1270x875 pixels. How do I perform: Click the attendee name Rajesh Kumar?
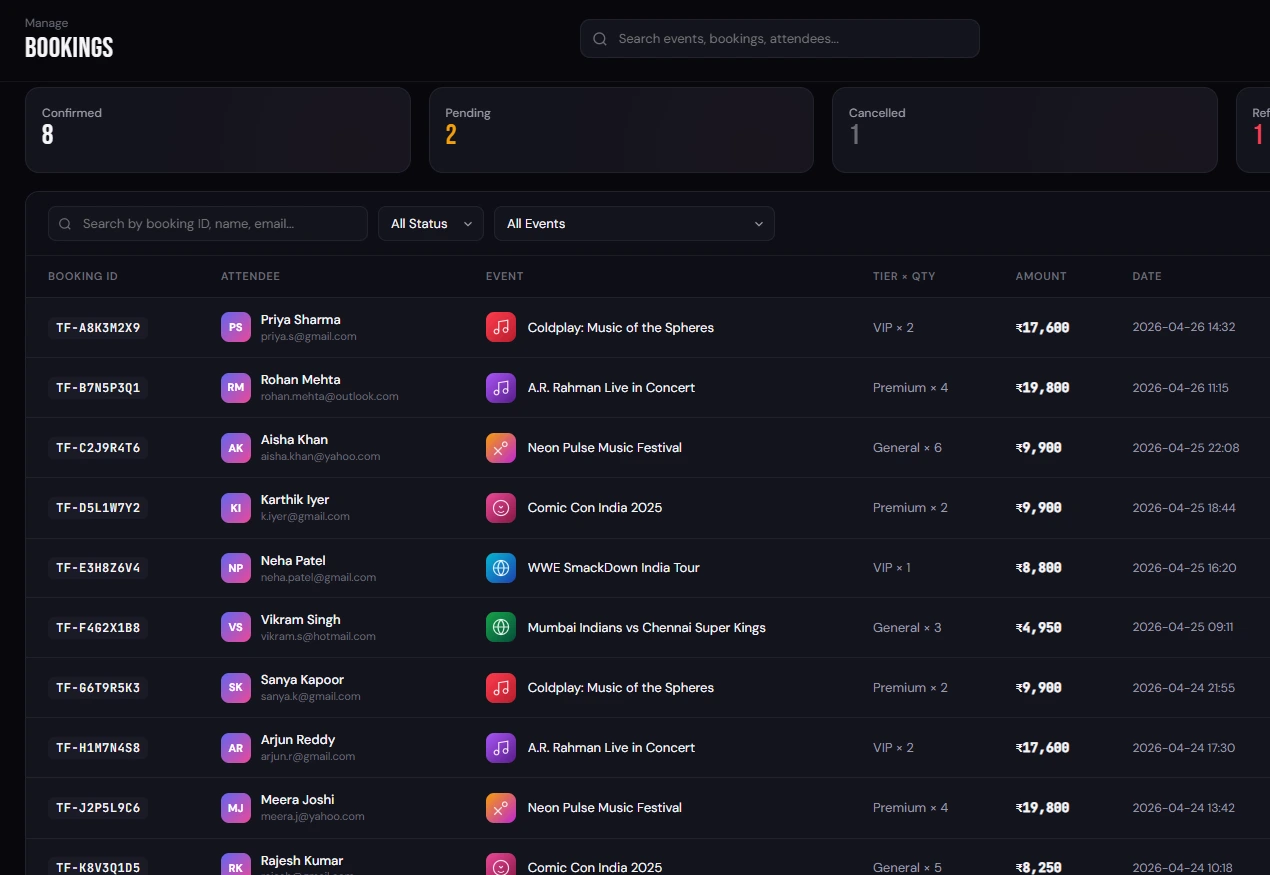tap(302, 860)
